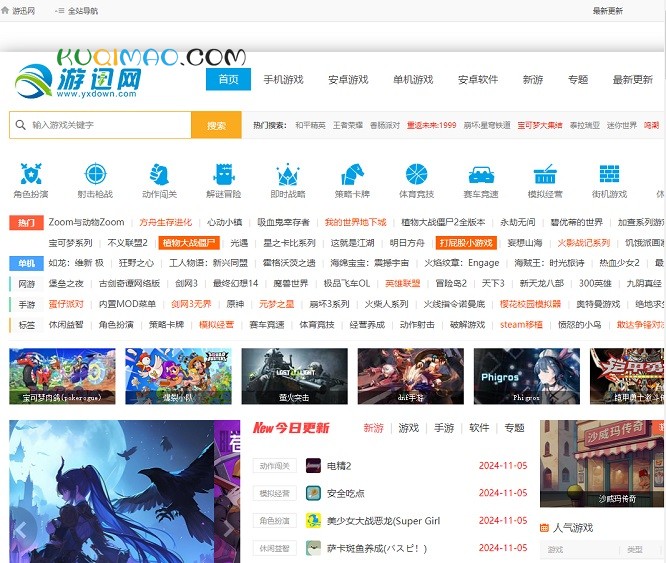Click the 电精2 game icon

point(313,466)
